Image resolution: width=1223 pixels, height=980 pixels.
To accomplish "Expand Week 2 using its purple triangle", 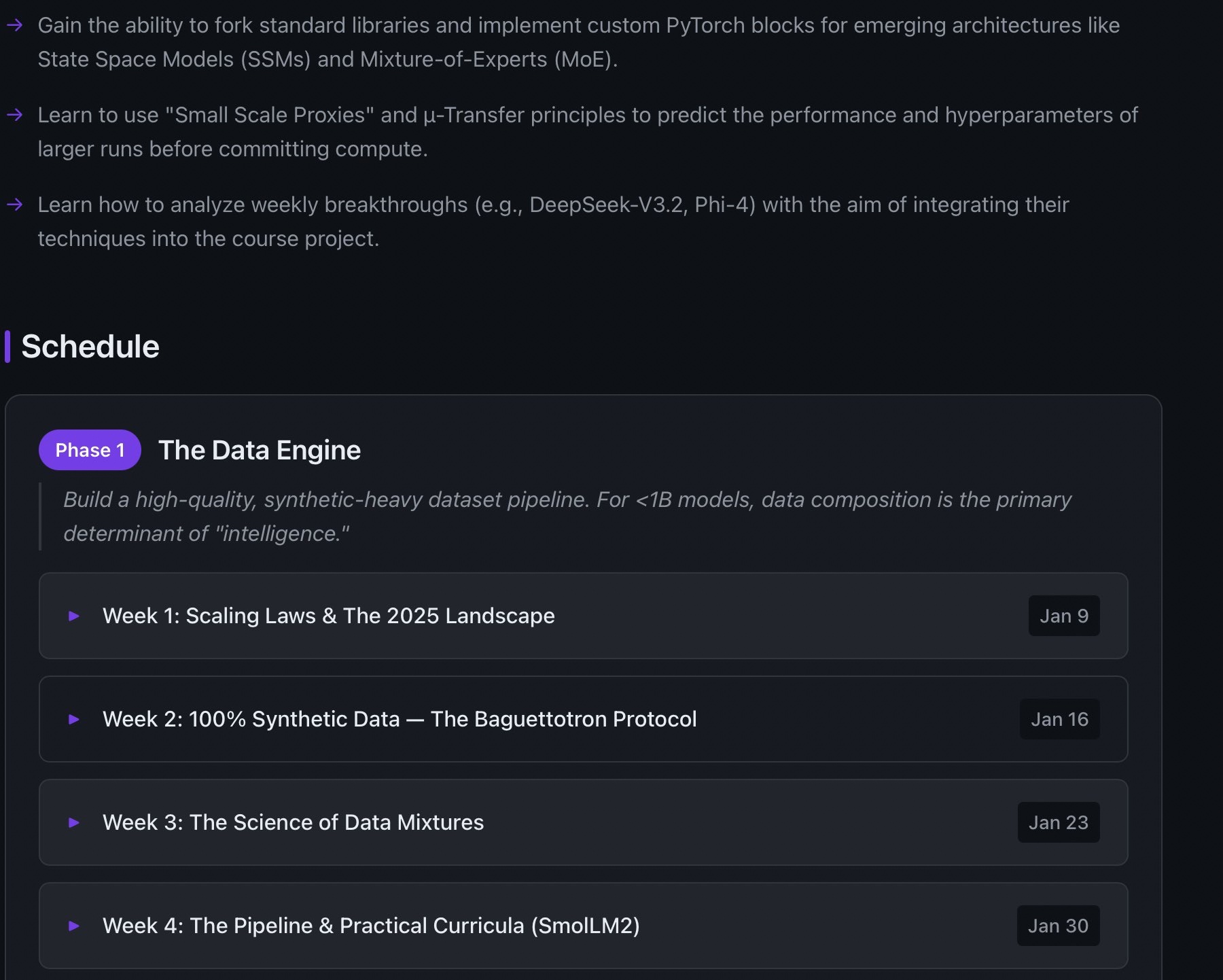I will pyautogui.click(x=74, y=719).
